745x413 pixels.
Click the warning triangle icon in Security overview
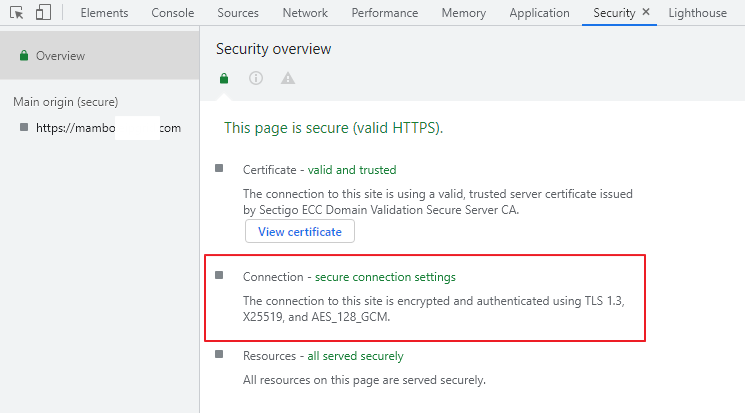click(x=288, y=78)
